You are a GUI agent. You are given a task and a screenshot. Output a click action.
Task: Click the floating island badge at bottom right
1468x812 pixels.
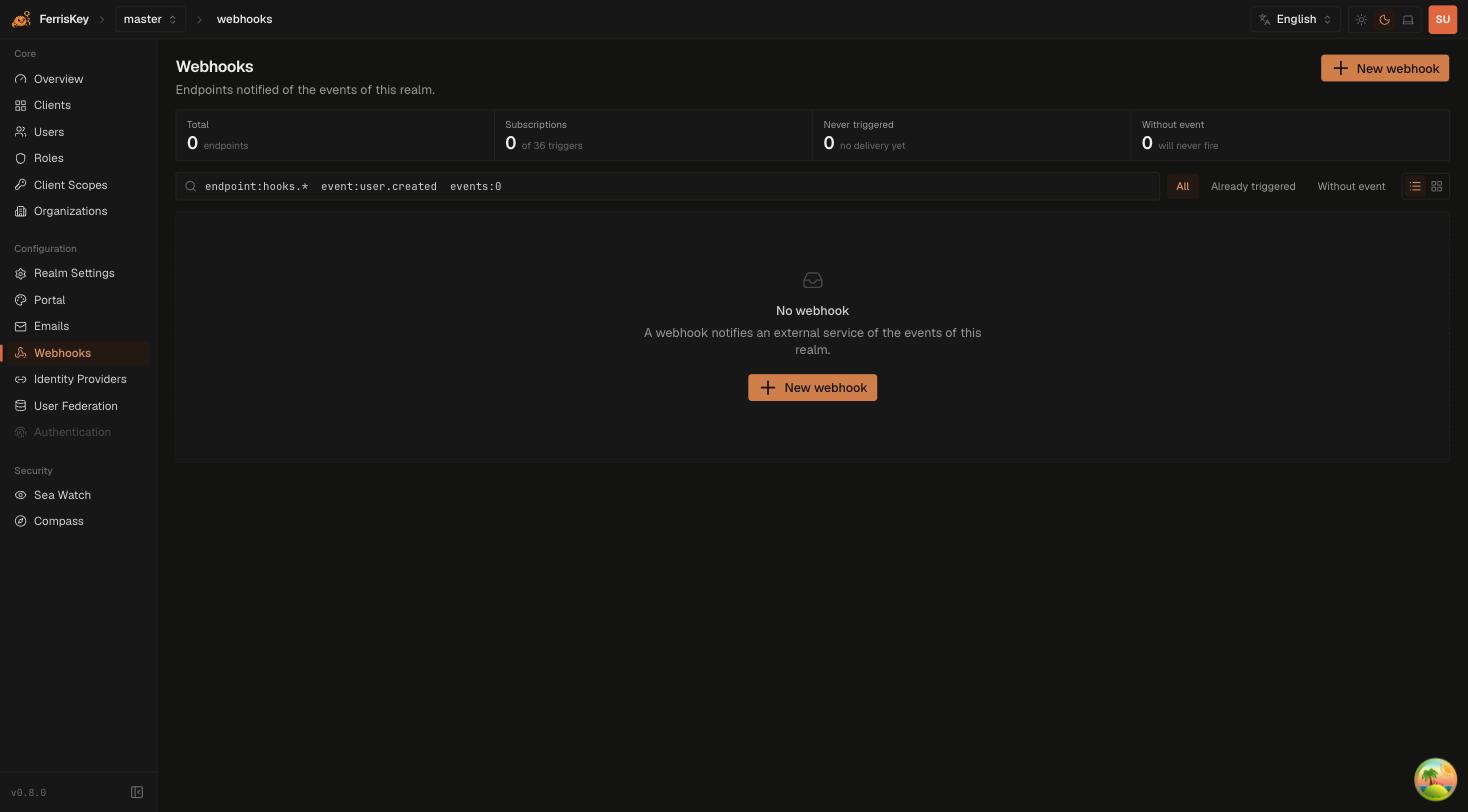pos(1435,780)
